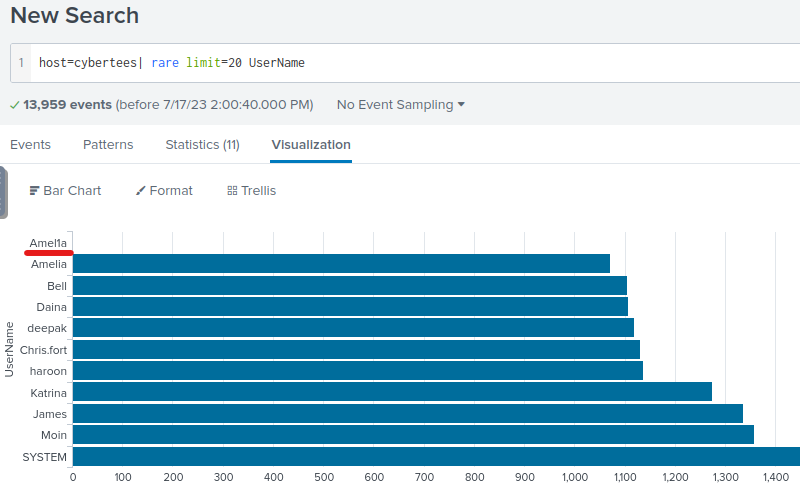Select the Chris.fort bar

(356, 350)
